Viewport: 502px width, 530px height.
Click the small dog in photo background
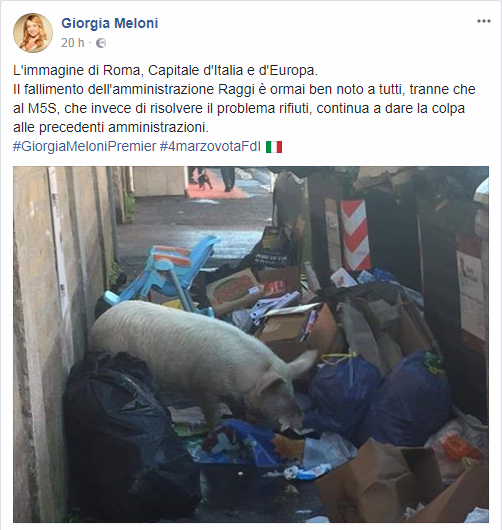click(205, 181)
